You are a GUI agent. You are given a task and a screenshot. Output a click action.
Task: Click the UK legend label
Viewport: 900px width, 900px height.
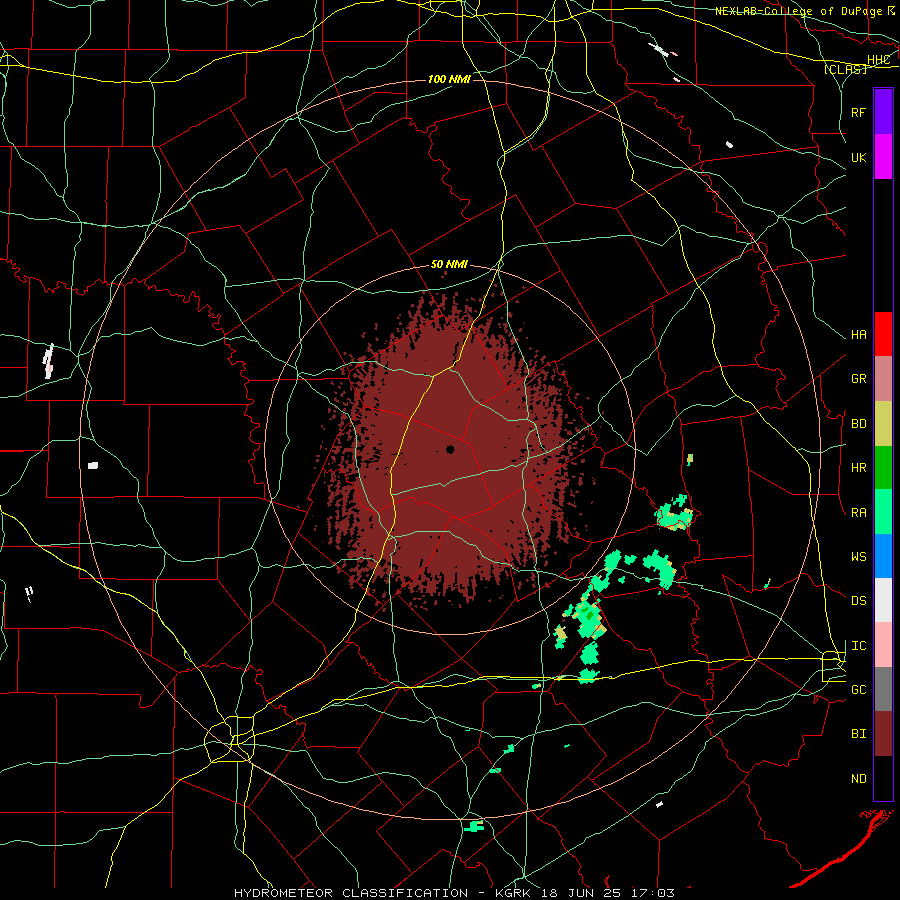[x=858, y=157]
